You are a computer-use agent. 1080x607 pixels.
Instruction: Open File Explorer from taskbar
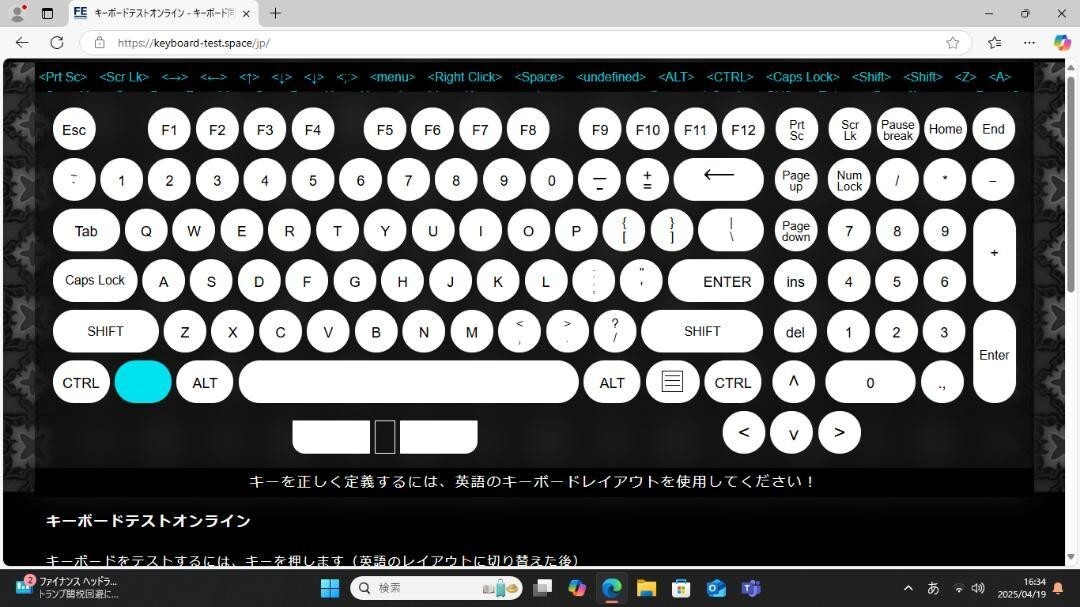click(x=646, y=588)
